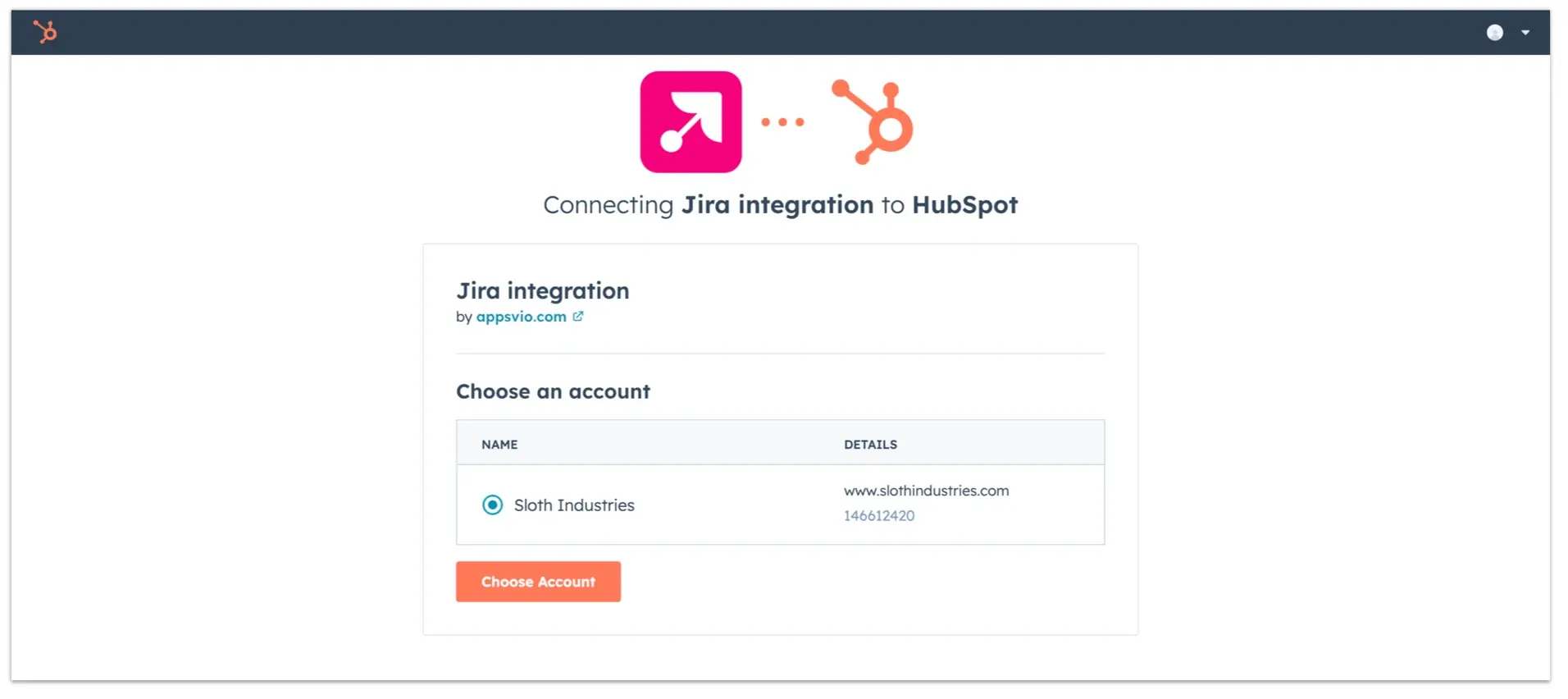Screen dimensions: 1568x699
Task: Select the Sloth Industries account row
Action: click(x=574, y=505)
